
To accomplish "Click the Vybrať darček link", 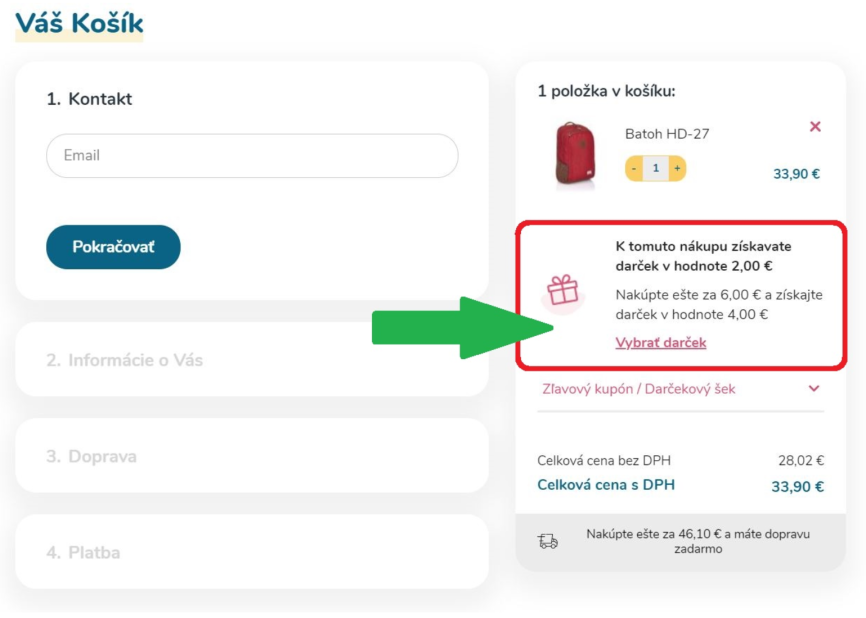I will point(661,343).
